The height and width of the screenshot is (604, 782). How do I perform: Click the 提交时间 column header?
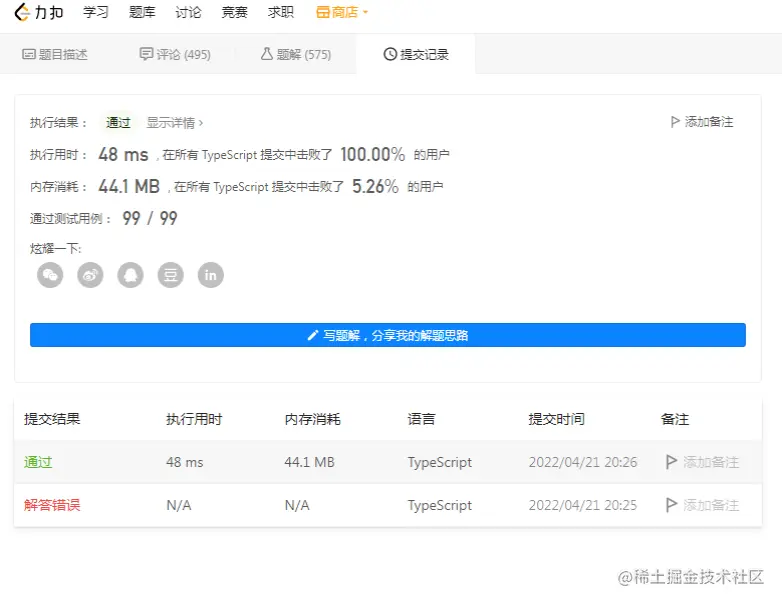point(557,419)
